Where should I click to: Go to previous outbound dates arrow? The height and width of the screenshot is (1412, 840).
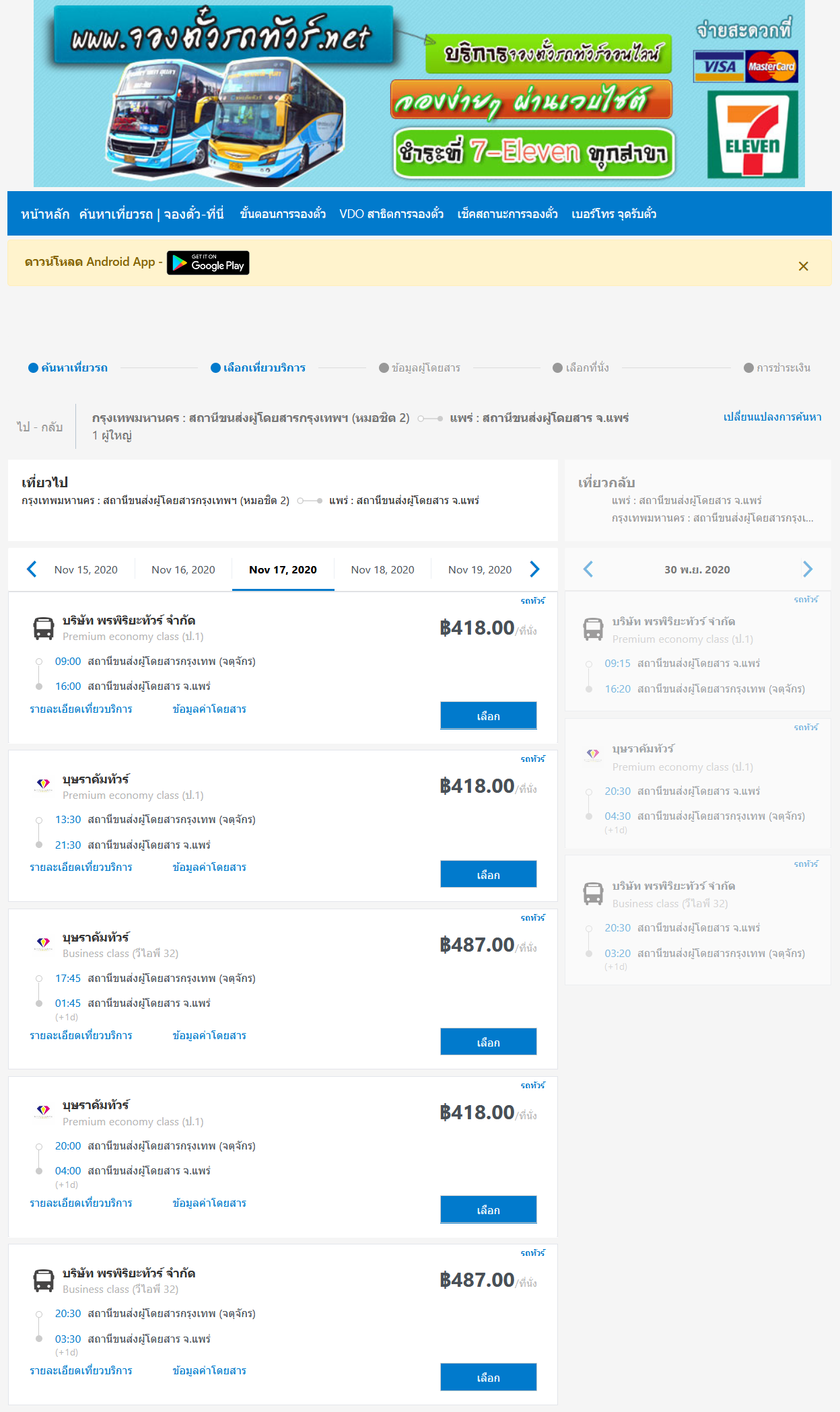[32, 569]
